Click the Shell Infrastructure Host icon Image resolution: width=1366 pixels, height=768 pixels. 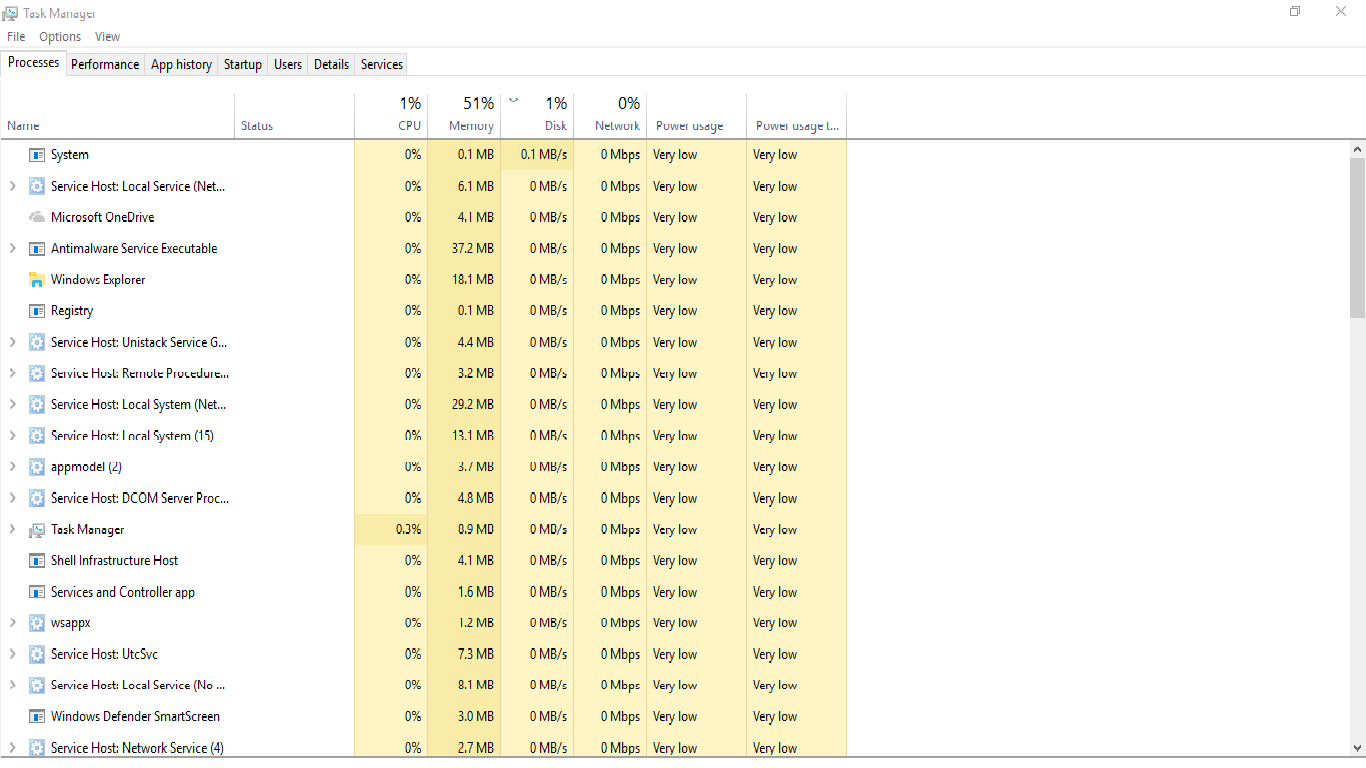pyautogui.click(x=37, y=561)
